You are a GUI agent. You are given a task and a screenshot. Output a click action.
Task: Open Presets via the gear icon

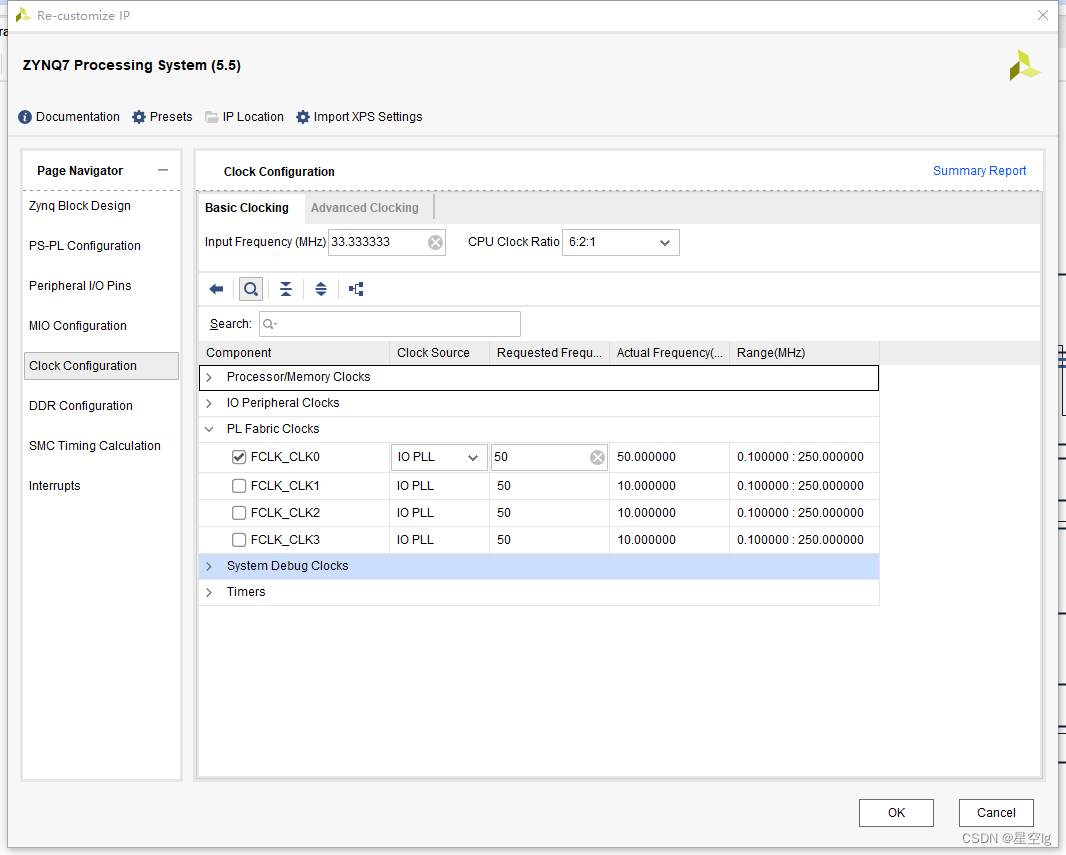point(139,117)
